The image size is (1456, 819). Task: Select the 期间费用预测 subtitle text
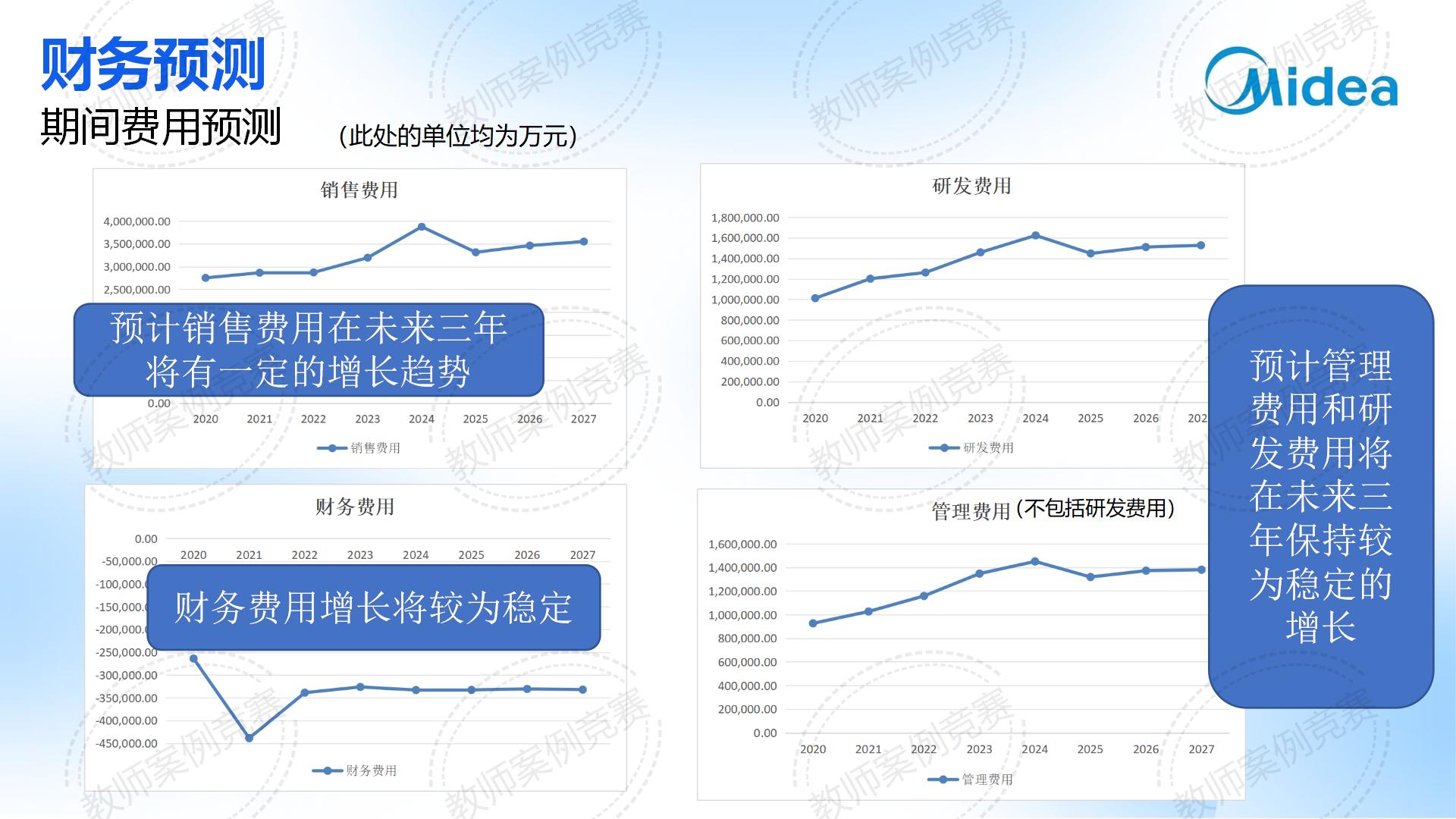tap(161, 127)
